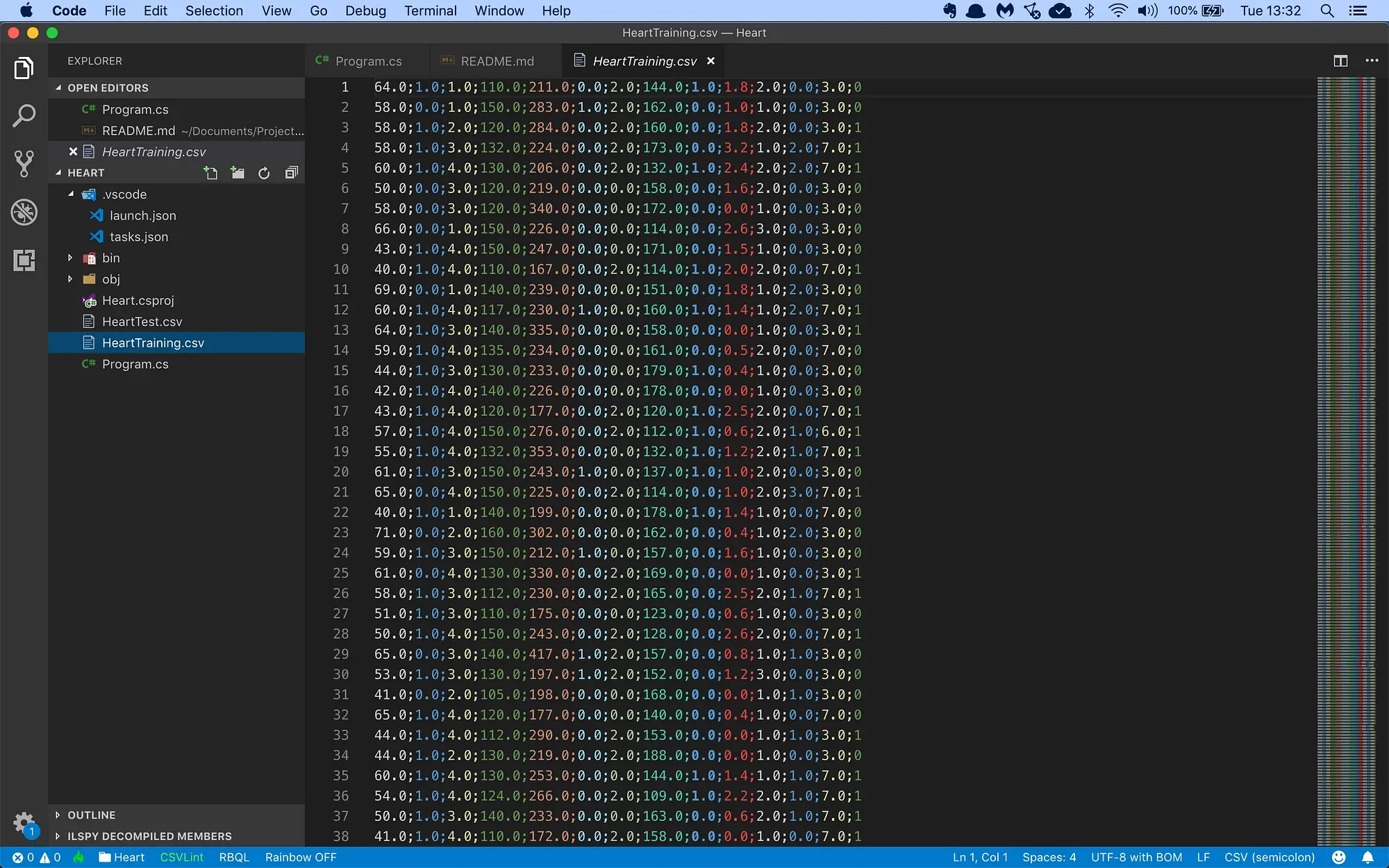Open Manage gear icon at bottom left
The image size is (1389, 868).
point(24,822)
